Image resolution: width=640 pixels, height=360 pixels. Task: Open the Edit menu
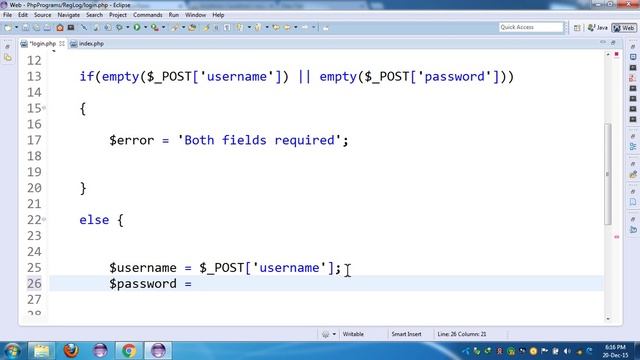click(23, 15)
